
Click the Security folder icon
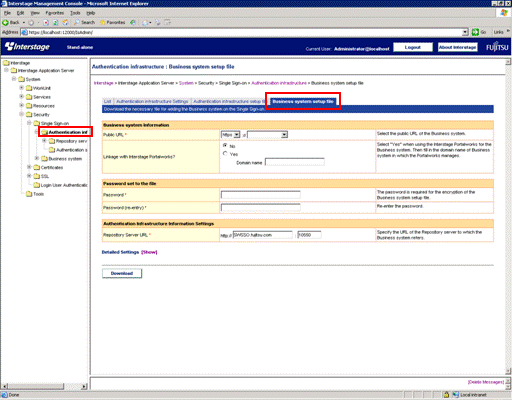pyautogui.click(x=29, y=115)
